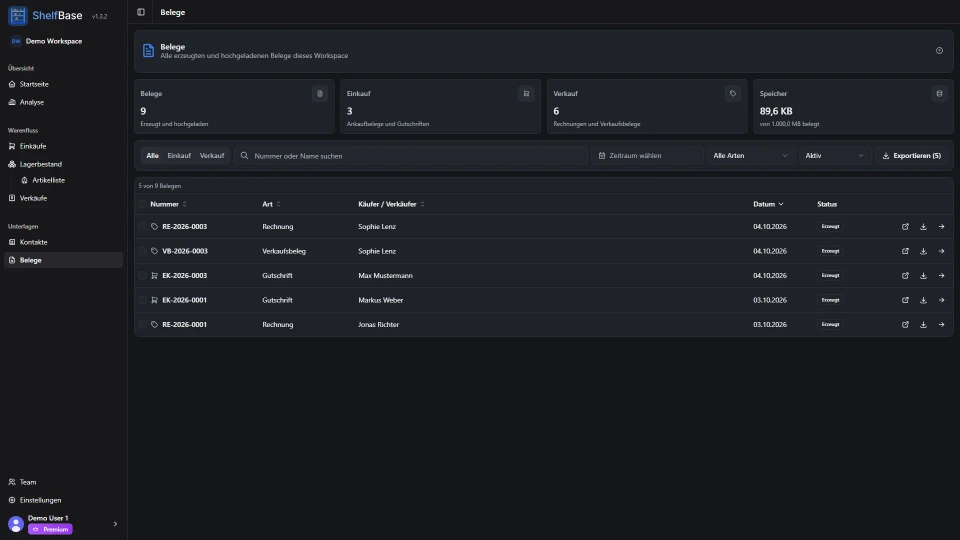Open VB-2026-0003 external link icon

(906, 251)
